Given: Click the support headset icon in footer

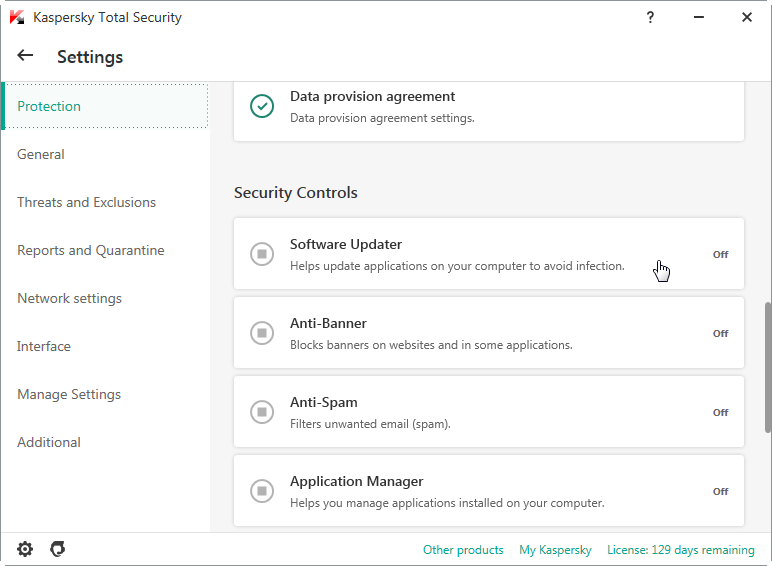Looking at the screenshot, I should tap(58, 549).
